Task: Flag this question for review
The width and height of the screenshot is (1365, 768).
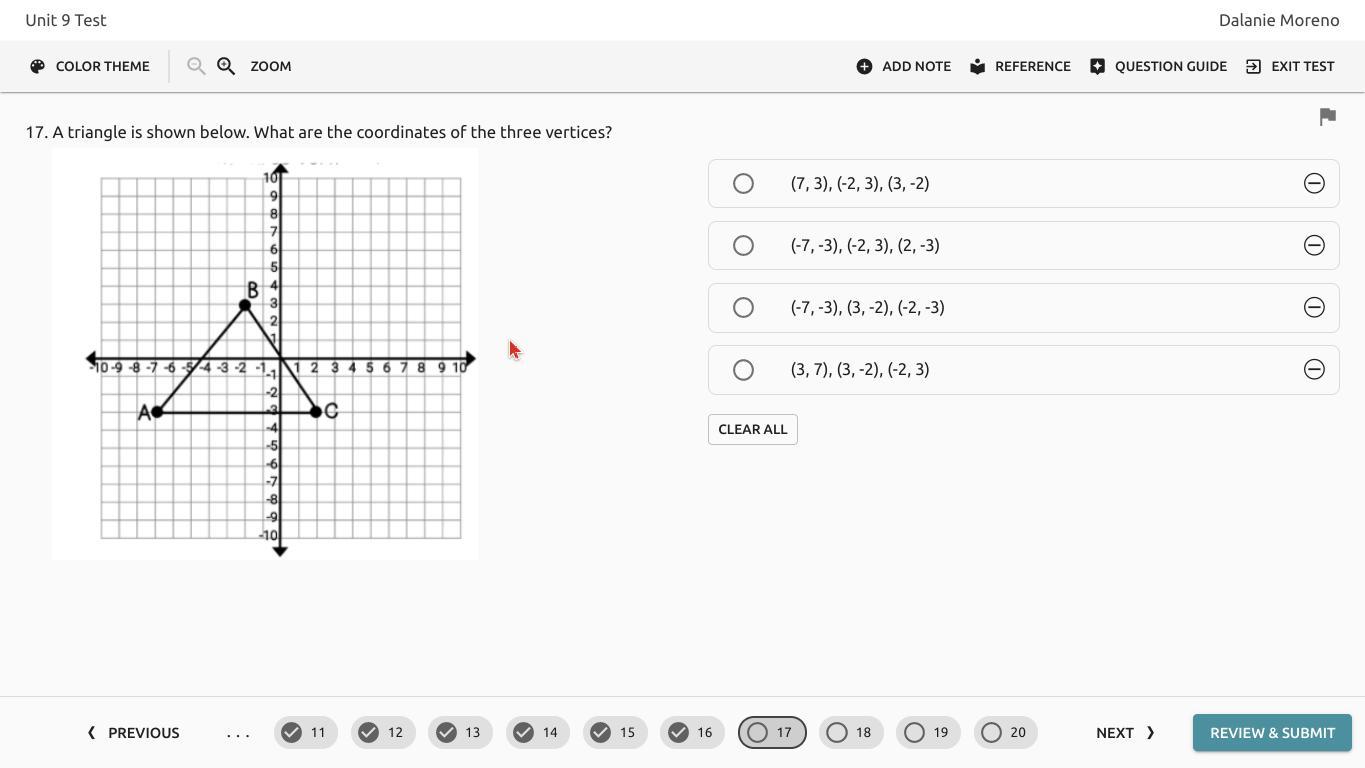Action: coord(1327,117)
